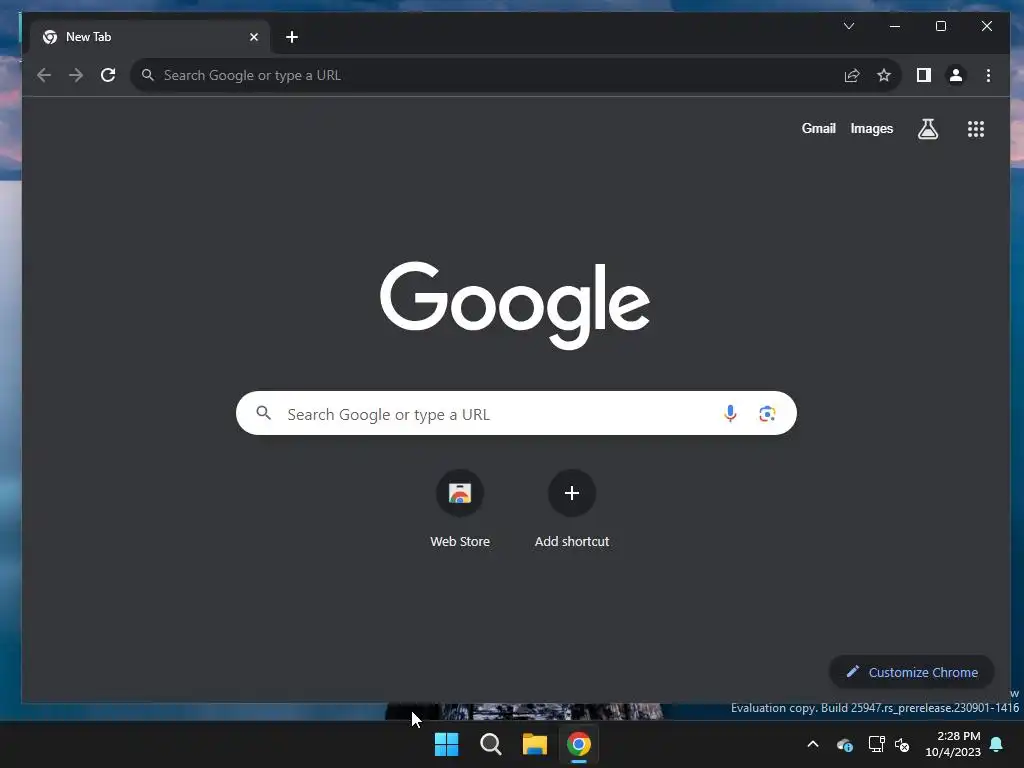Switch to the New Tab tab

coord(150,37)
